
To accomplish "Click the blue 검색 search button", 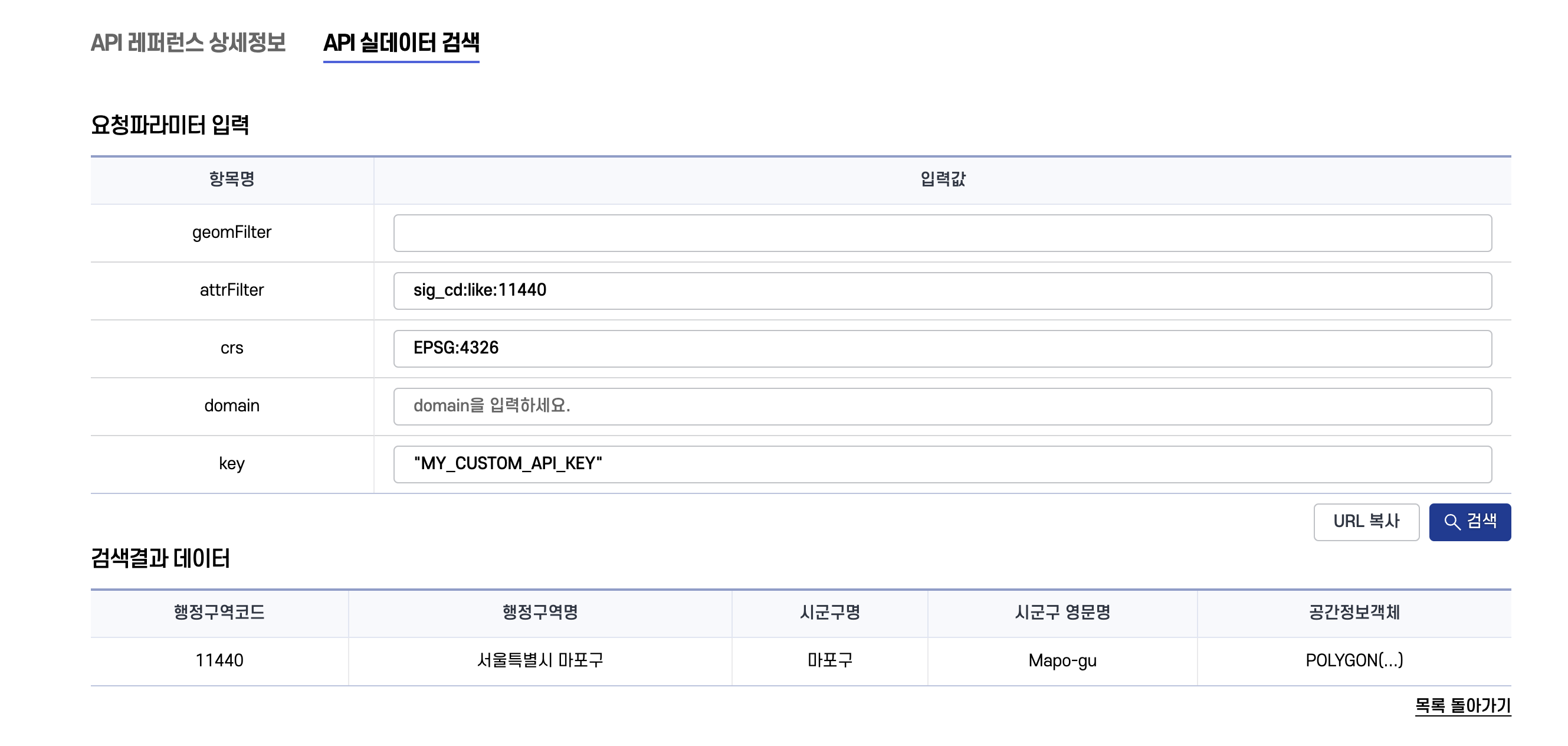I will (1470, 522).
